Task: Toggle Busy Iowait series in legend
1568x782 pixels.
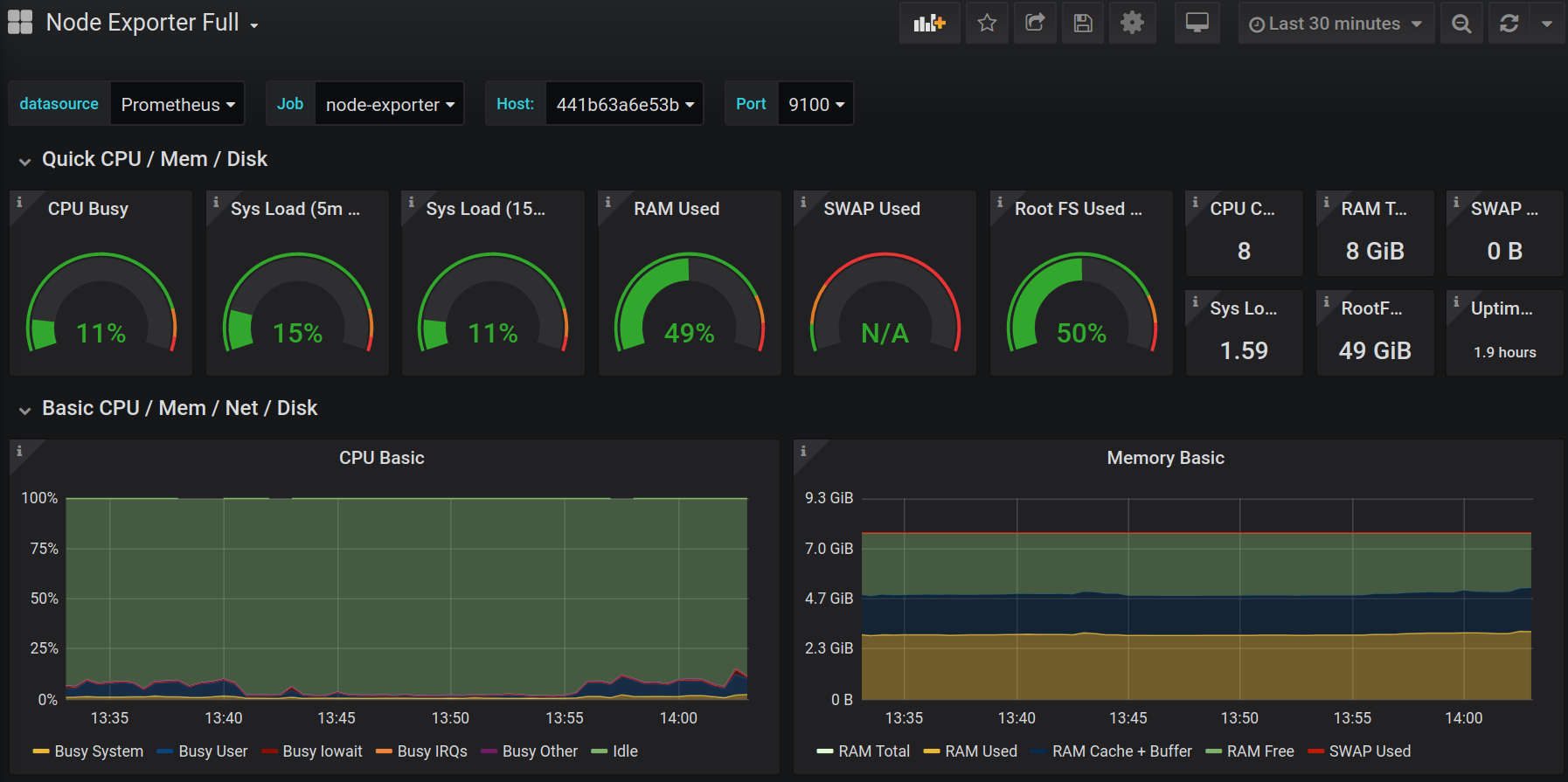Action: 323,751
